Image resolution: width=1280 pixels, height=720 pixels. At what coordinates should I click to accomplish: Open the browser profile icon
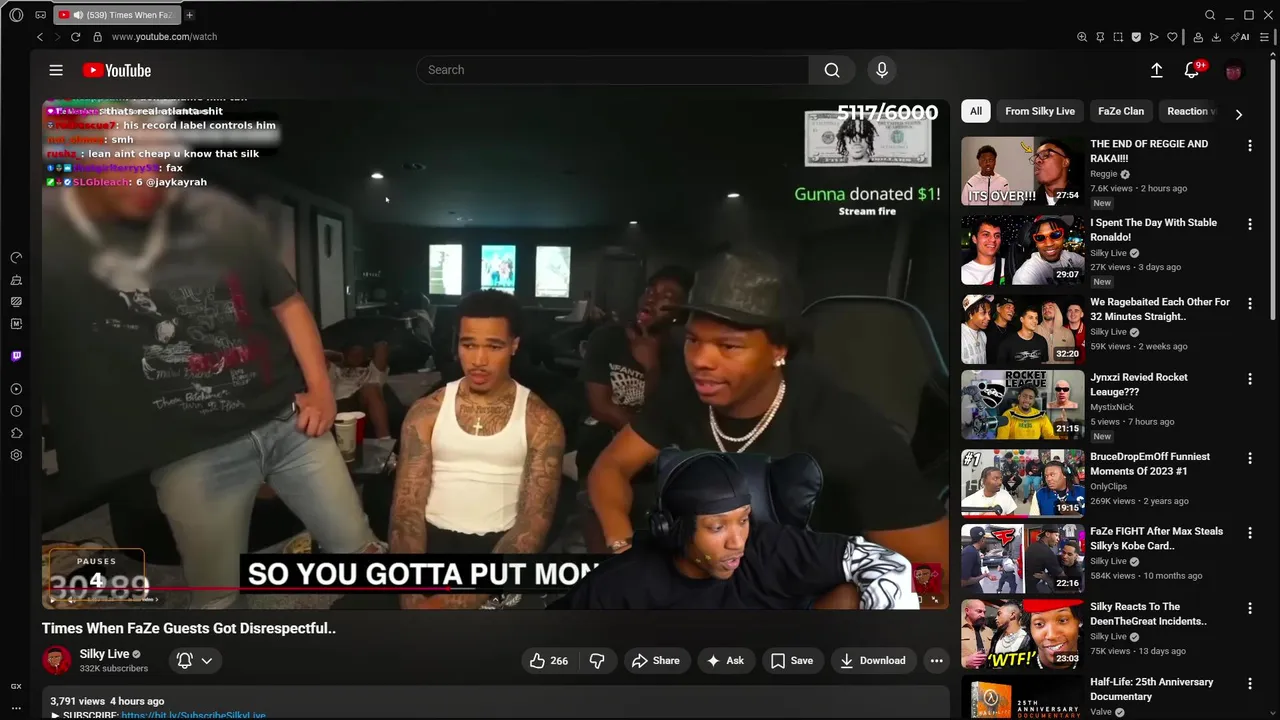1198,37
